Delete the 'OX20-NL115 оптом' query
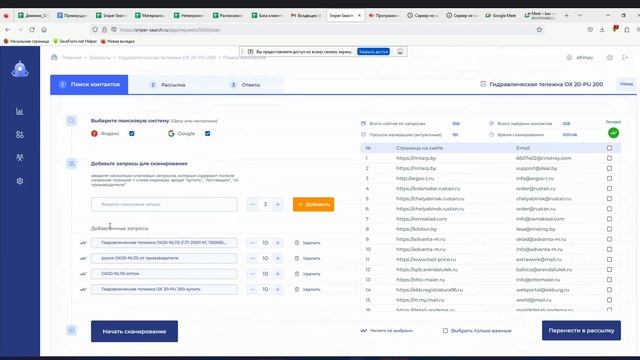640x360 pixels. coord(307,274)
